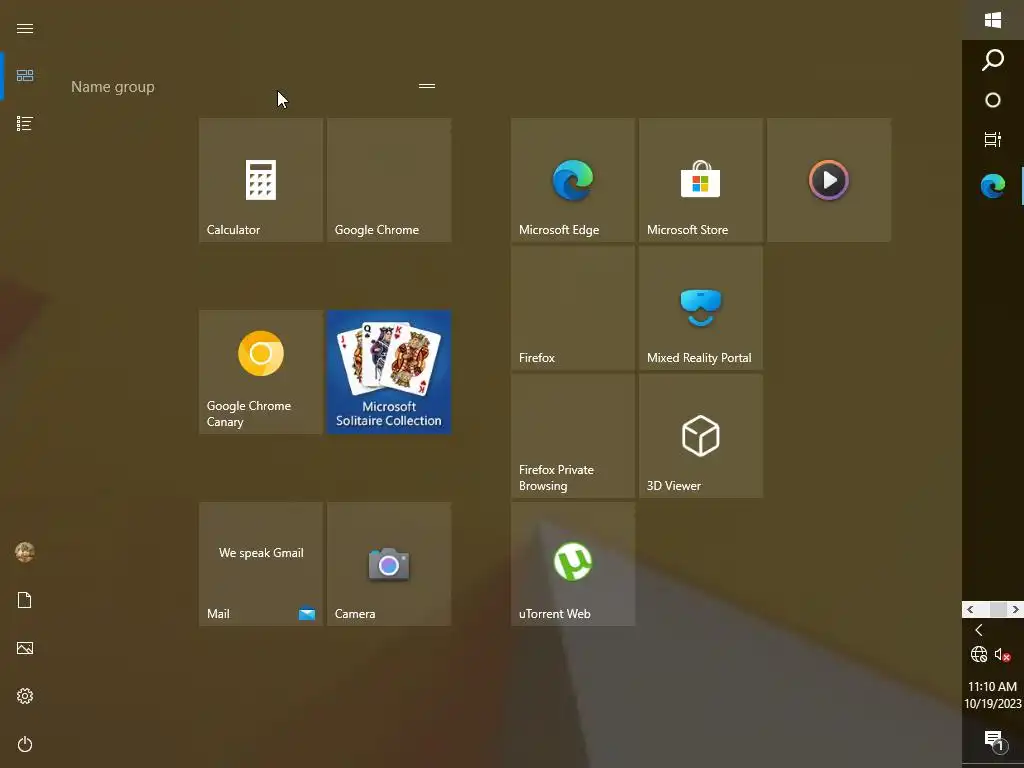Click the Windows Start button
1024x768 pixels.
[993, 20]
